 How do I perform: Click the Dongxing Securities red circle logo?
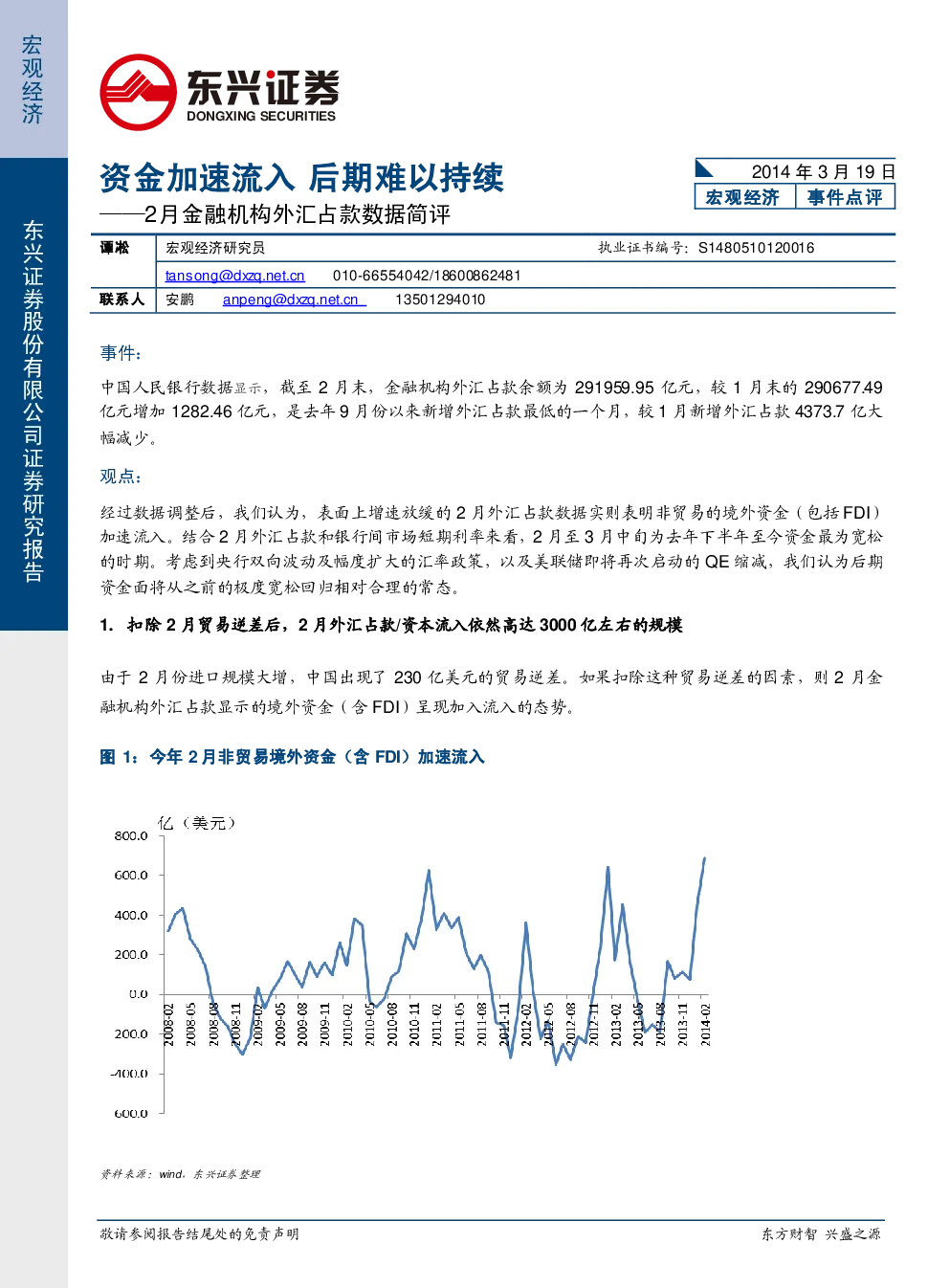click(139, 93)
